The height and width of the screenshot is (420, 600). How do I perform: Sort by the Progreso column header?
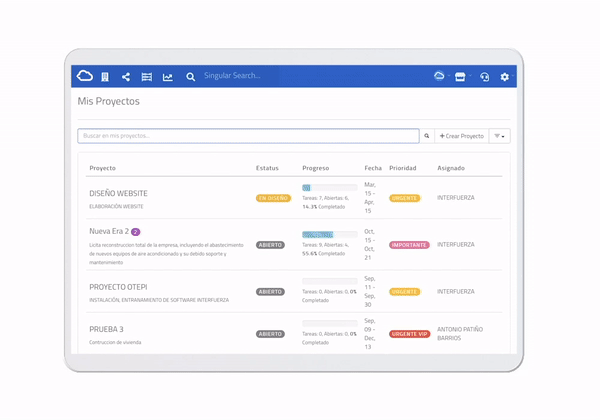[316, 168]
